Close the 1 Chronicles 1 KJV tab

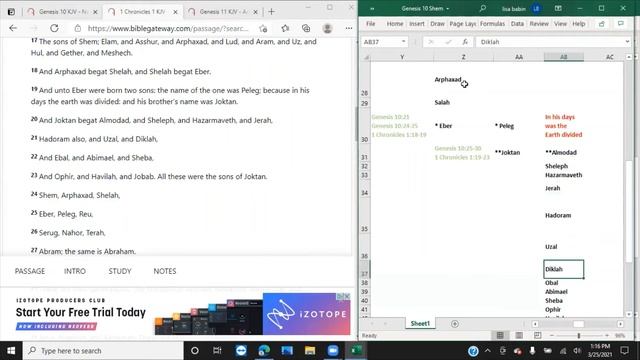(176, 12)
